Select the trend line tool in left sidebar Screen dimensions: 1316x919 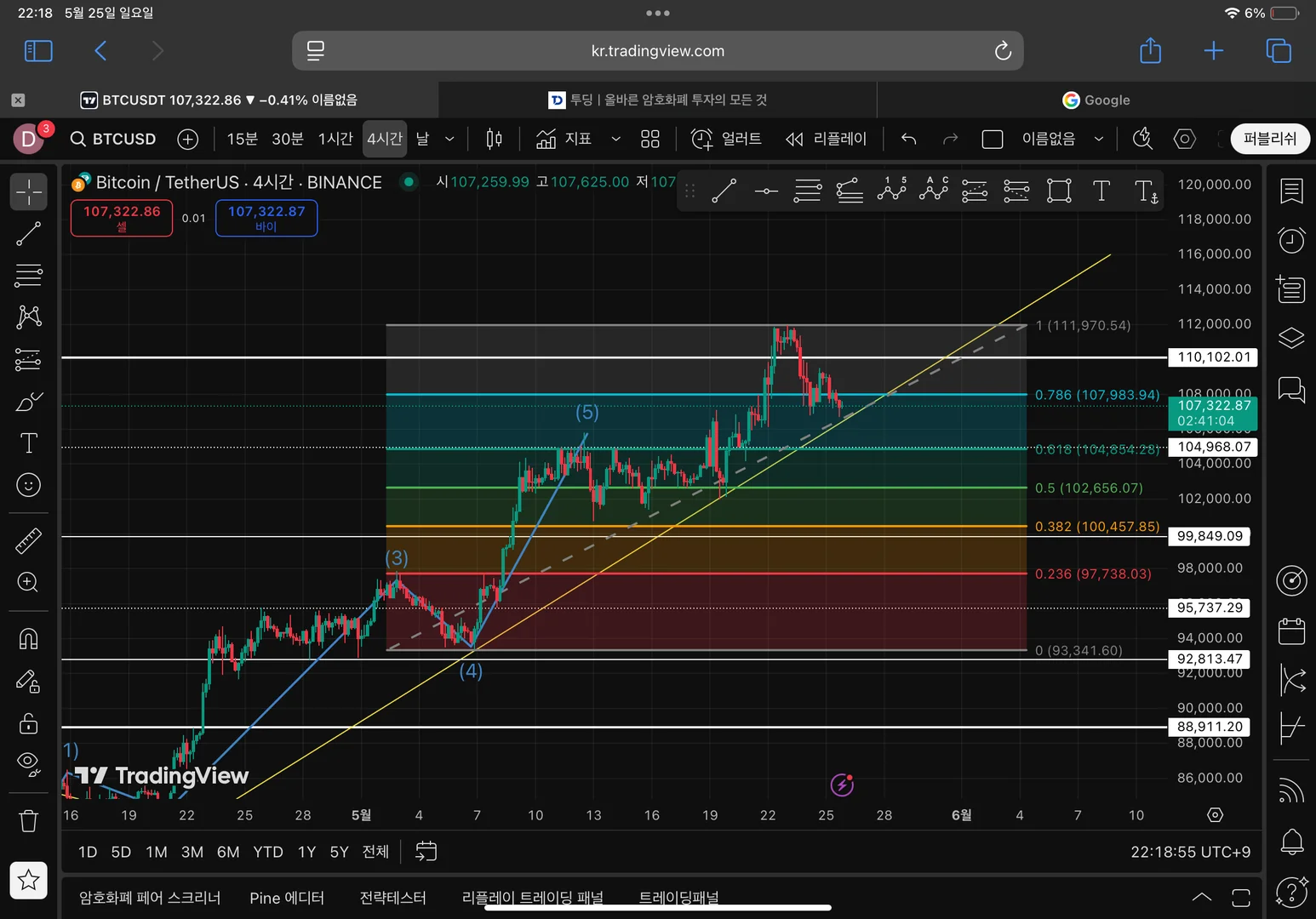tap(28, 233)
